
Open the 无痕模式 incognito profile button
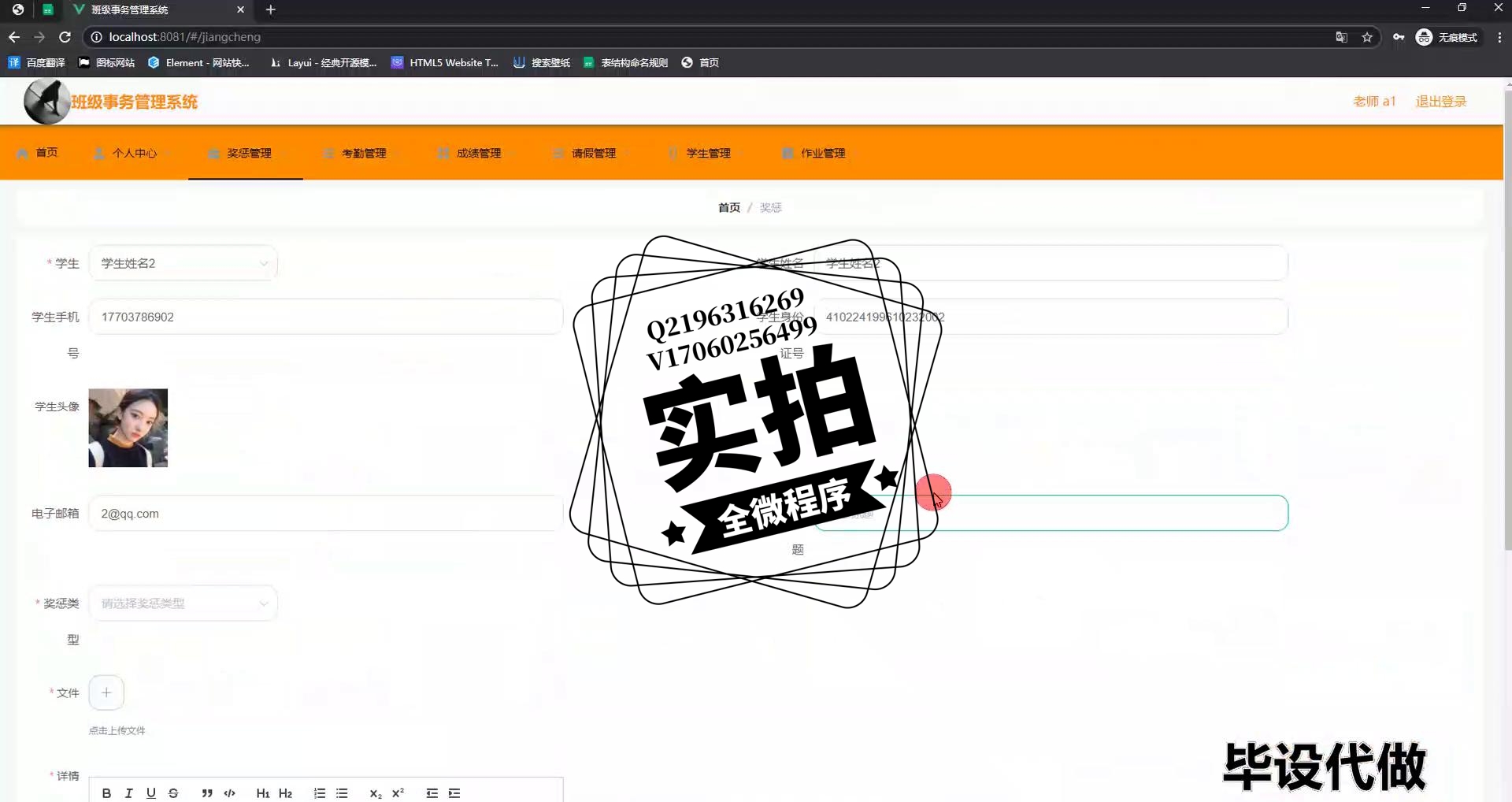pyautogui.click(x=1447, y=37)
